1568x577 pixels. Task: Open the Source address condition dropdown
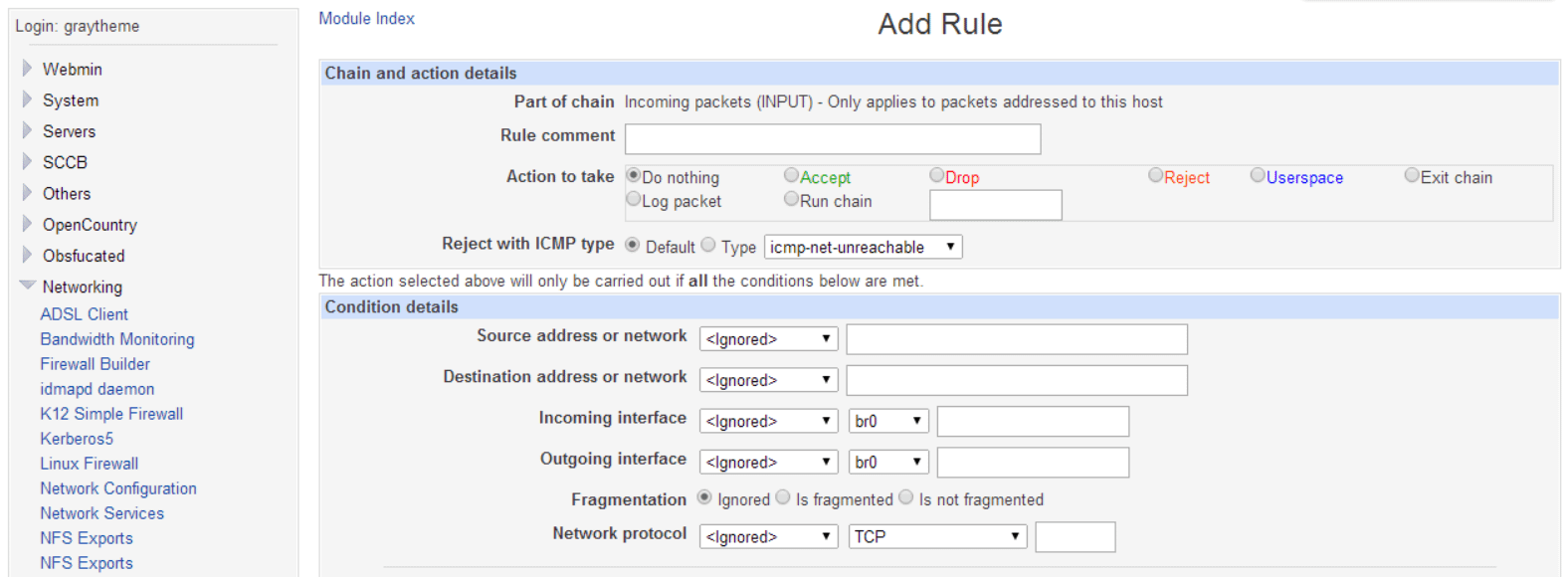click(768, 338)
